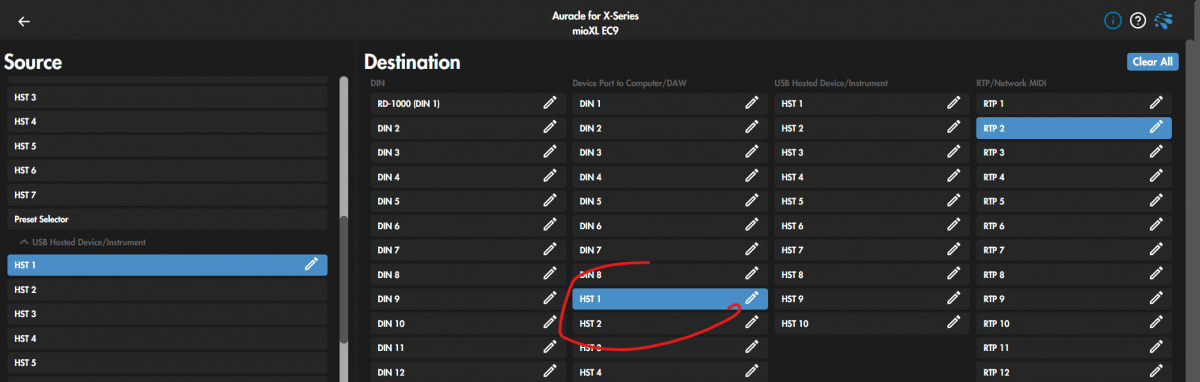This screenshot has height=382, width=1200.
Task: Select source HST 7
Action: coord(167,194)
